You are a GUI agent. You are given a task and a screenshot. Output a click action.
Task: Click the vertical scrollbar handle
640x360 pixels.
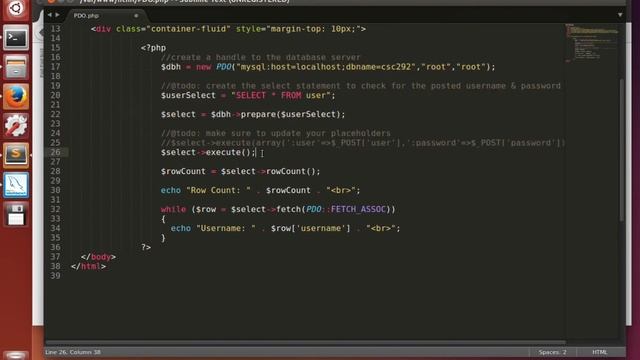622,150
